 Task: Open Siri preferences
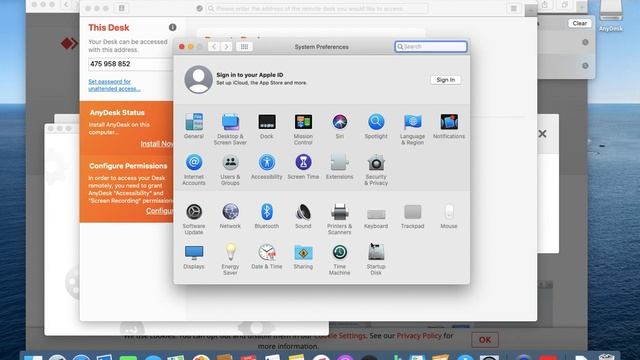[x=339, y=126]
